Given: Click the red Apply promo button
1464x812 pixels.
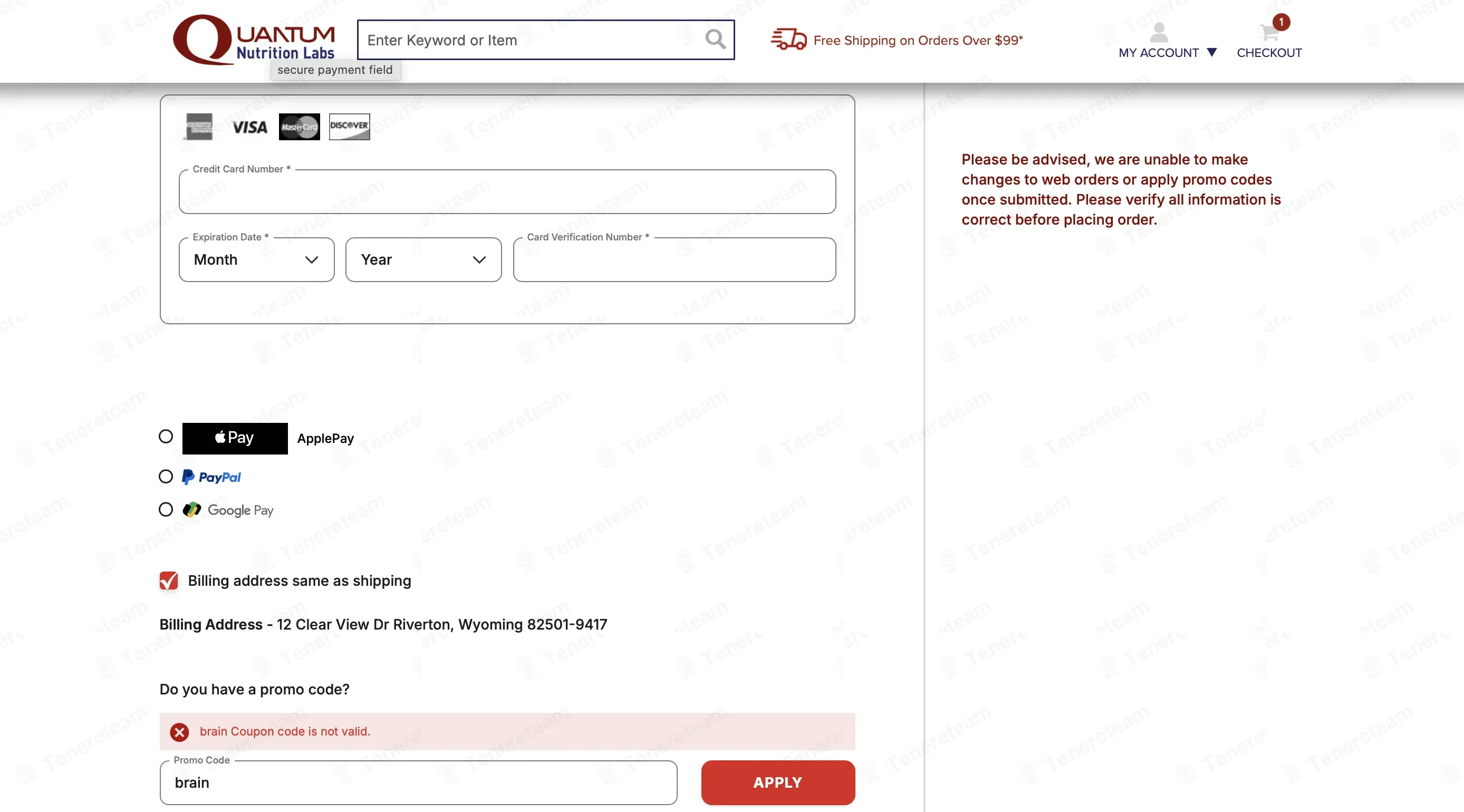Looking at the screenshot, I should point(777,782).
